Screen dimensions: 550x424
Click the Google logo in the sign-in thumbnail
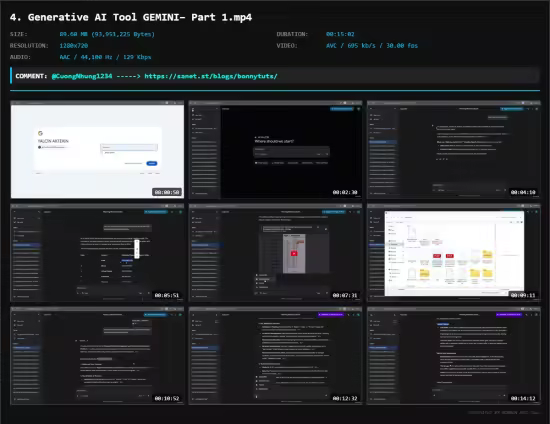pyautogui.click(x=40, y=133)
